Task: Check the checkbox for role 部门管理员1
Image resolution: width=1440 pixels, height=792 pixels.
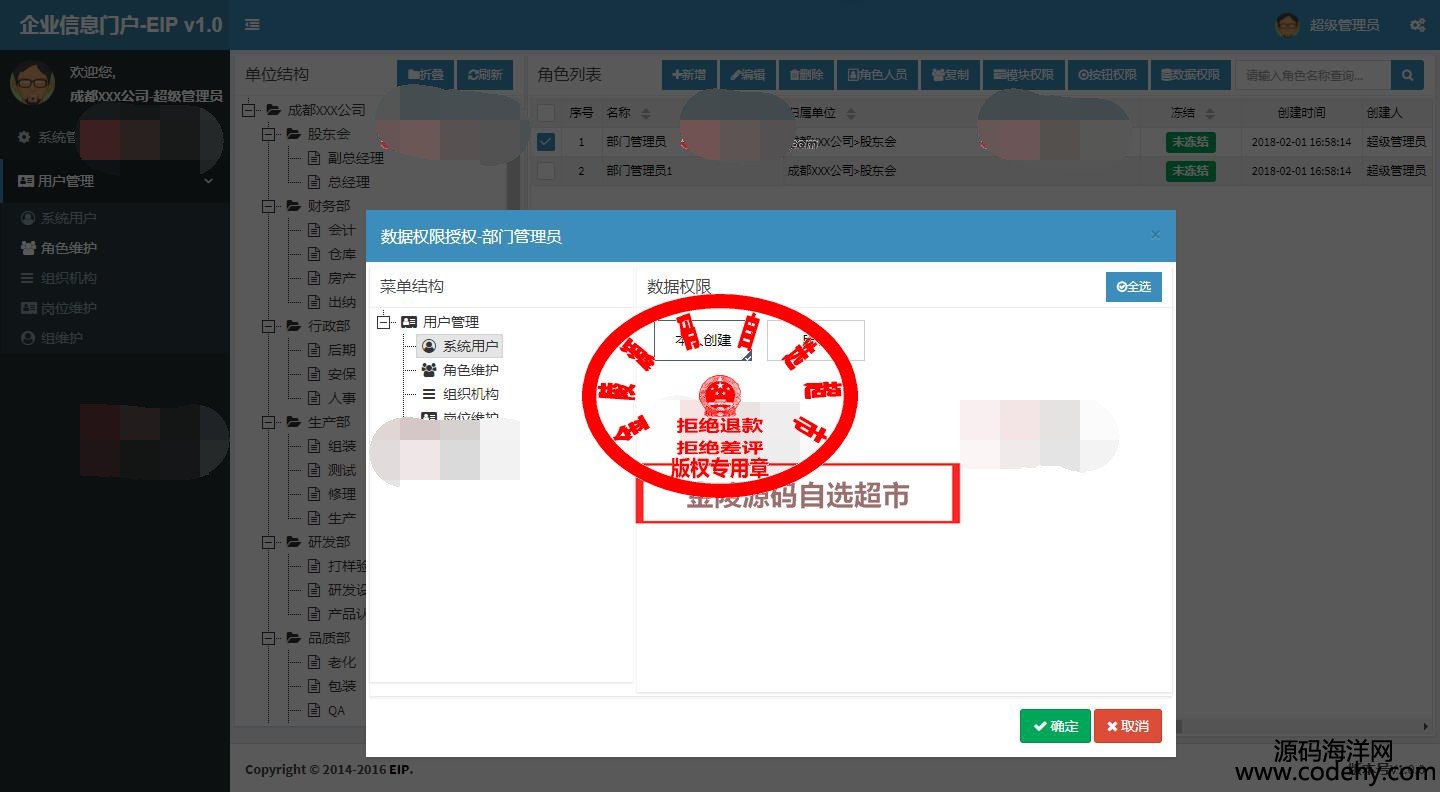Action: click(x=546, y=171)
